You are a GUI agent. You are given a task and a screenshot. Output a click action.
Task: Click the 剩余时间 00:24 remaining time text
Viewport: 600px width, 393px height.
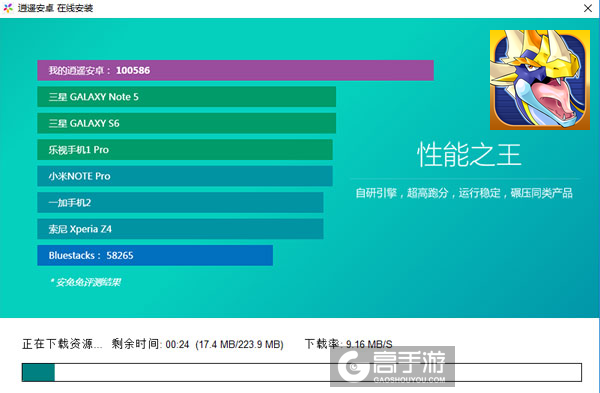click(x=150, y=344)
